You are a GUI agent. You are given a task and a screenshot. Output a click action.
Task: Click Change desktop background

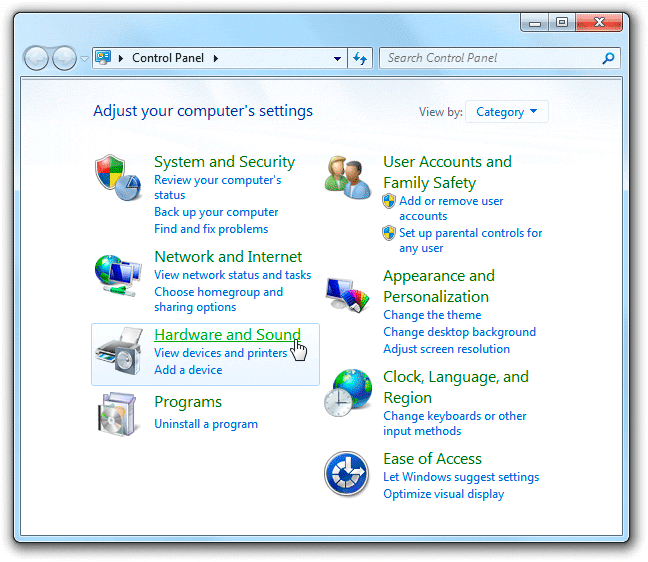coord(459,332)
